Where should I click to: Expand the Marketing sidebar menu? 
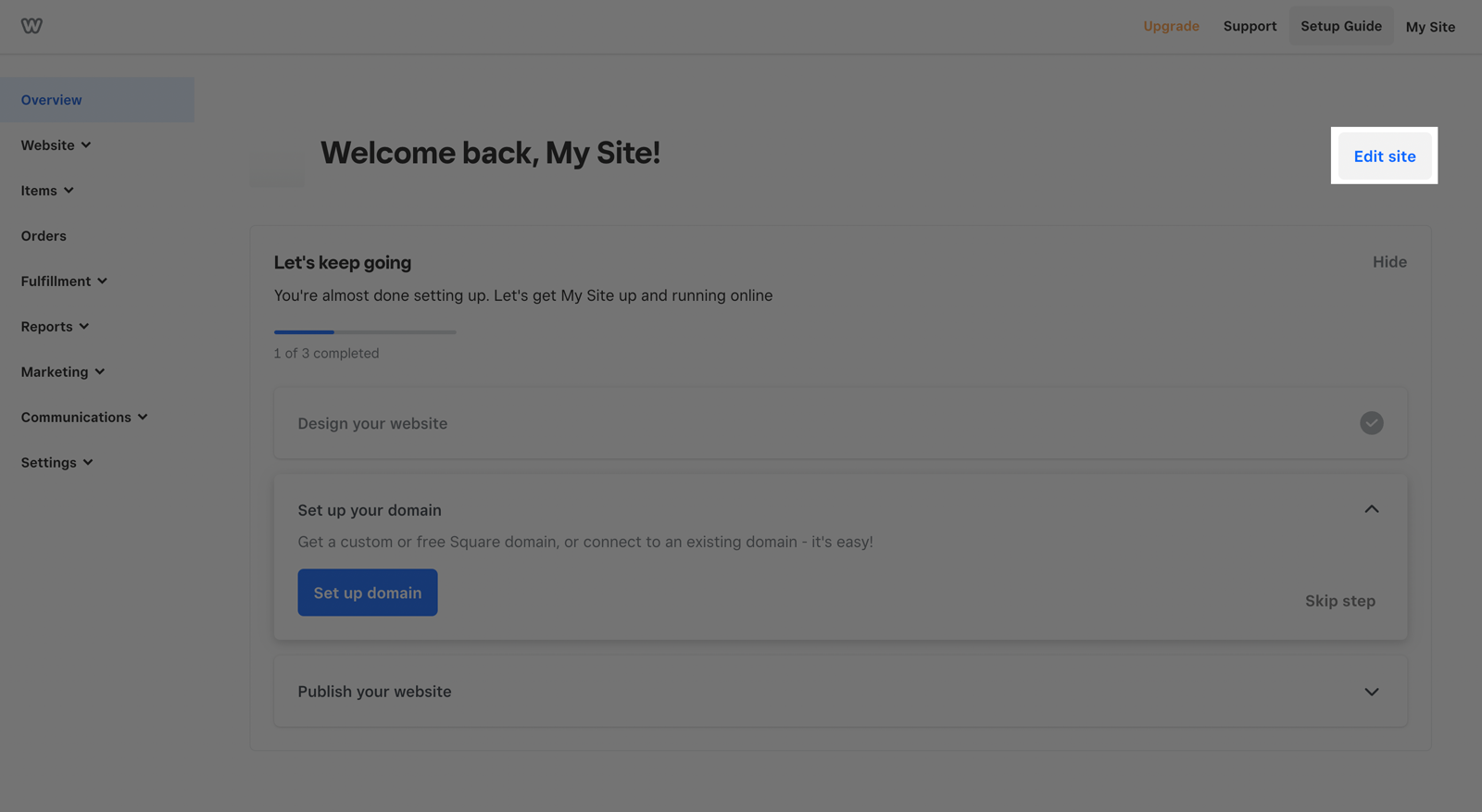click(x=63, y=372)
